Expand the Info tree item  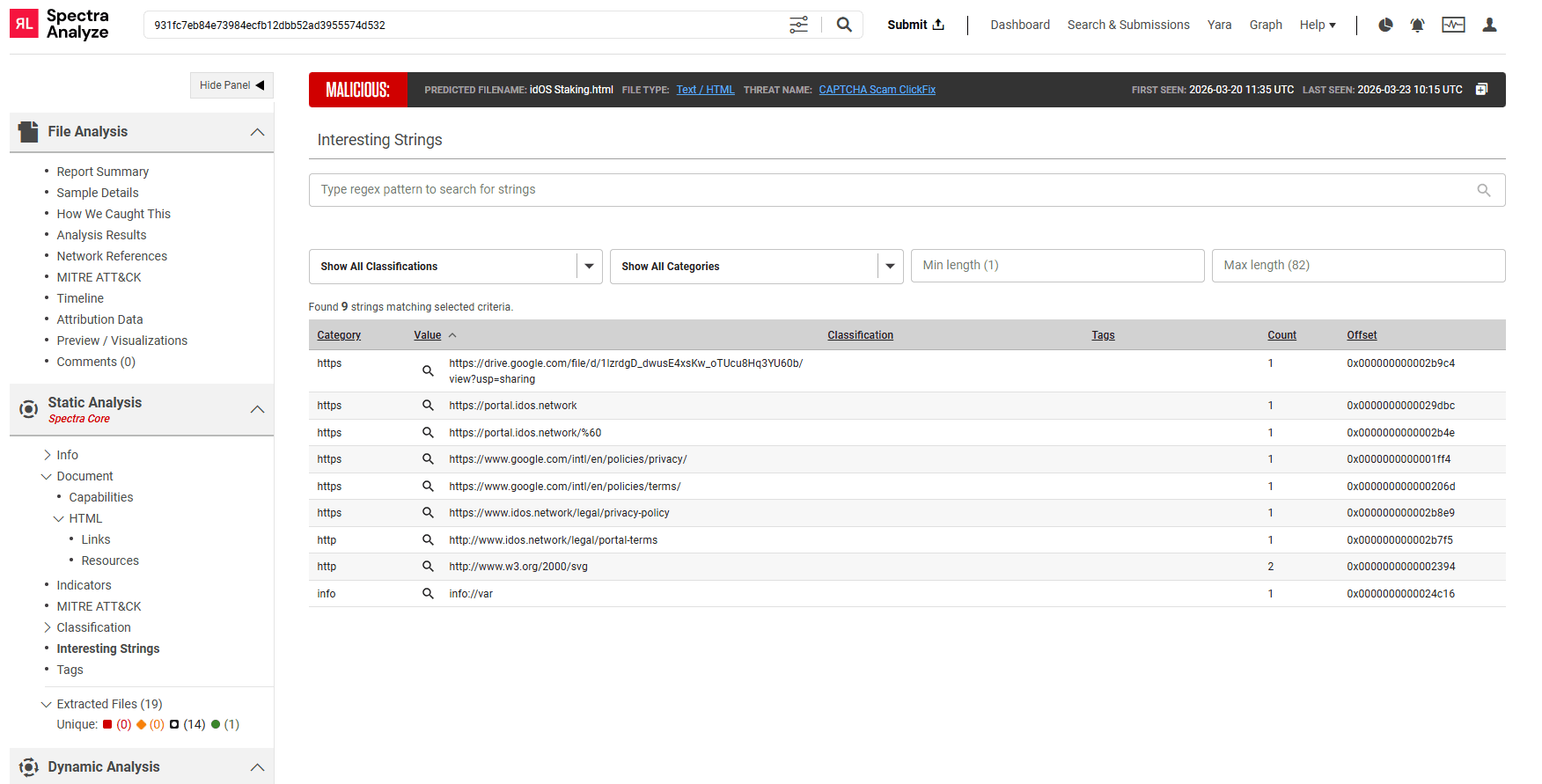click(48, 455)
